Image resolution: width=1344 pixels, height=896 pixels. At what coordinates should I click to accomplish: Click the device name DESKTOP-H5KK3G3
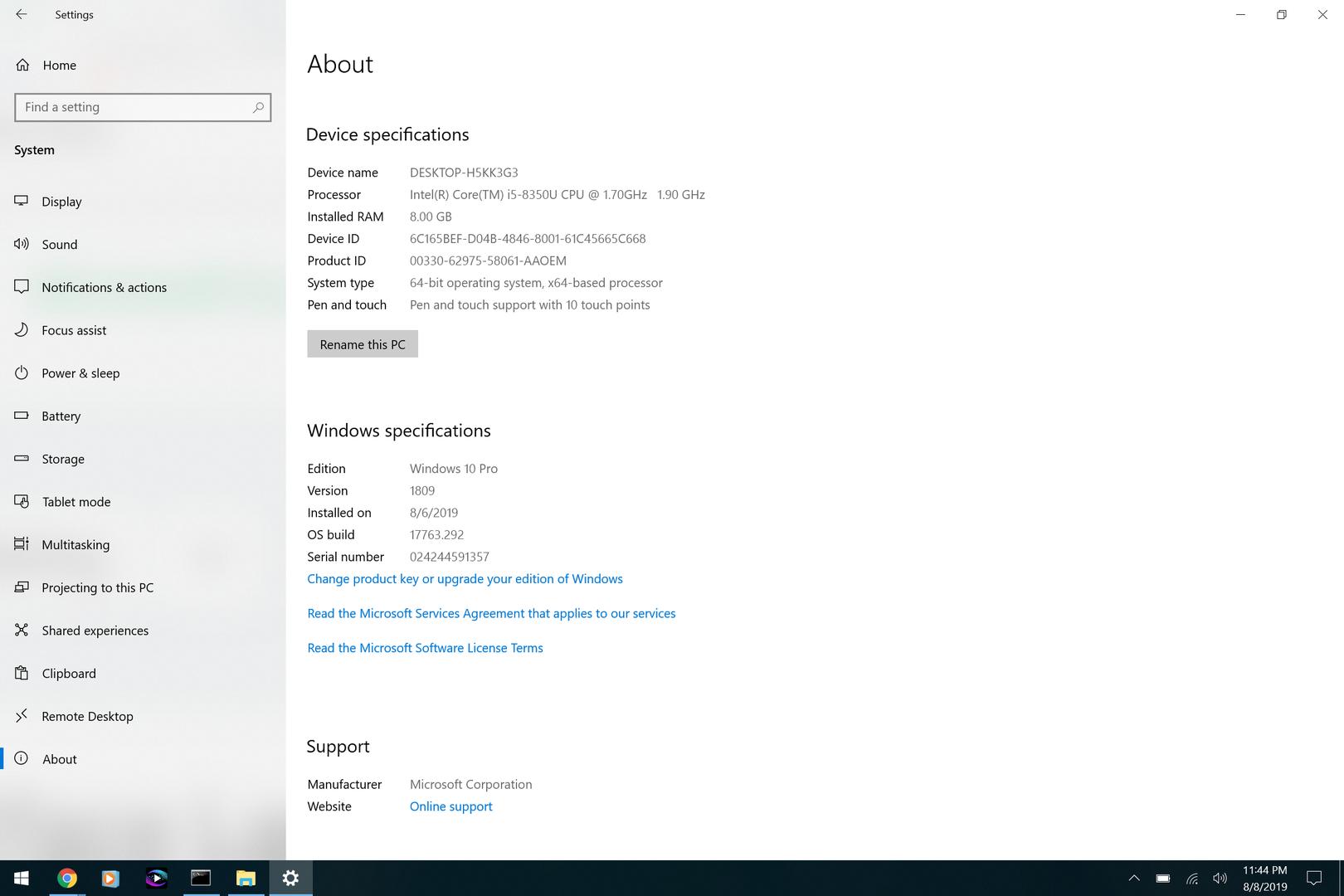tap(464, 173)
